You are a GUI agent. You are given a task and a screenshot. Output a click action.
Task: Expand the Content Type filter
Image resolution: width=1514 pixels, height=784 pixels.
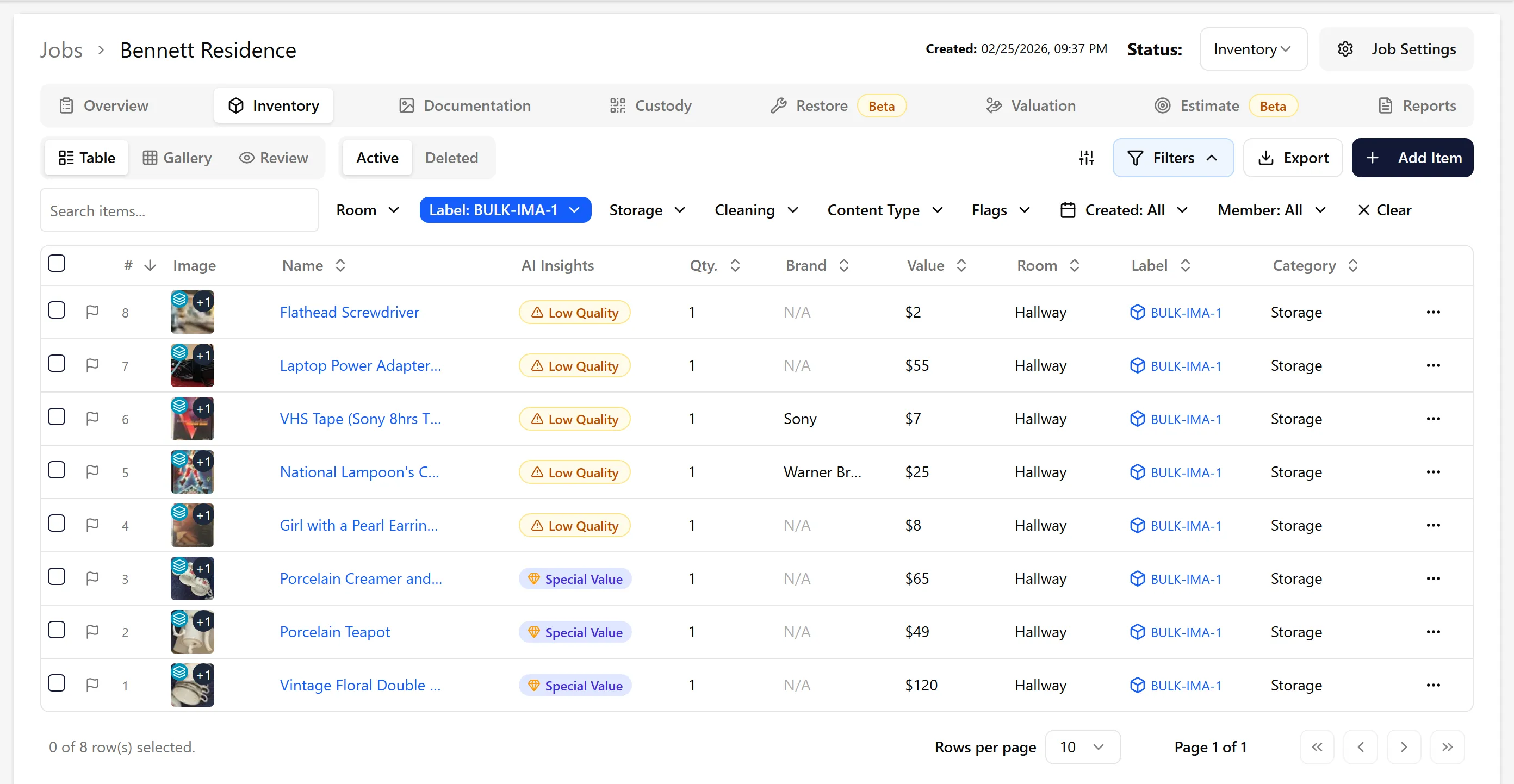point(885,210)
